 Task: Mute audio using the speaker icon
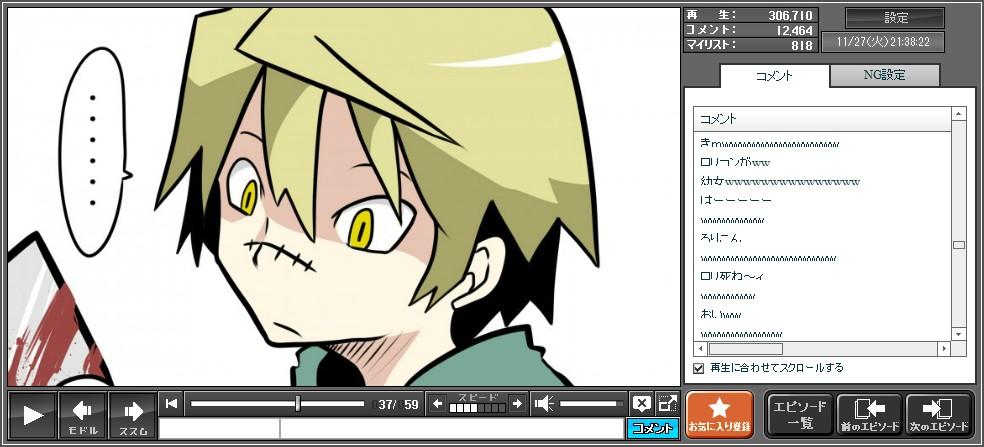click(544, 404)
